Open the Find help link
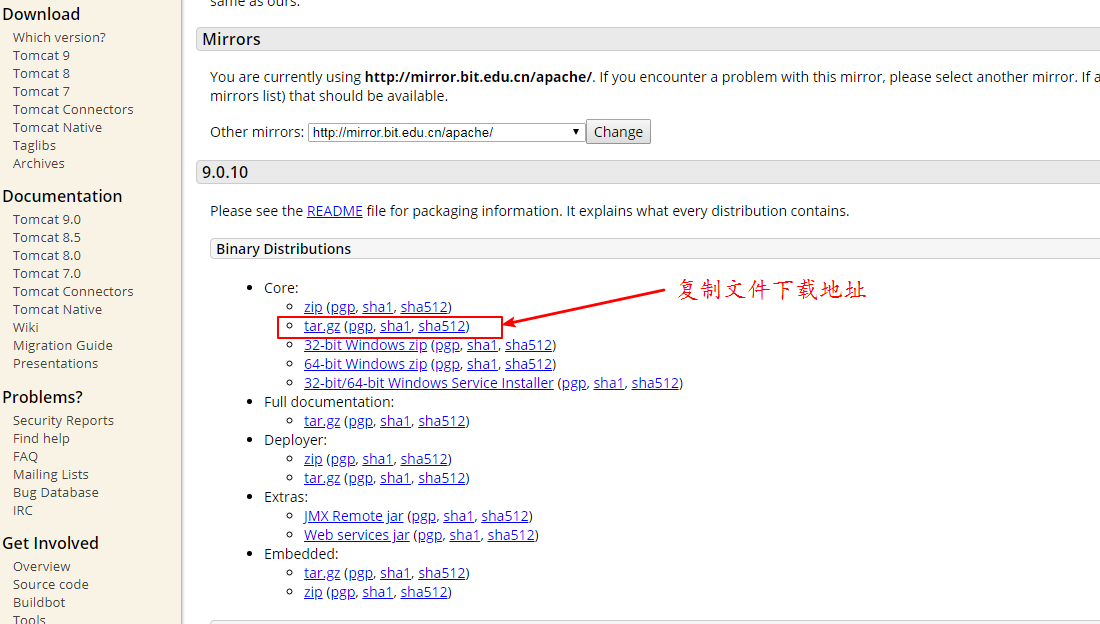This screenshot has height=624, width=1100. [41, 439]
